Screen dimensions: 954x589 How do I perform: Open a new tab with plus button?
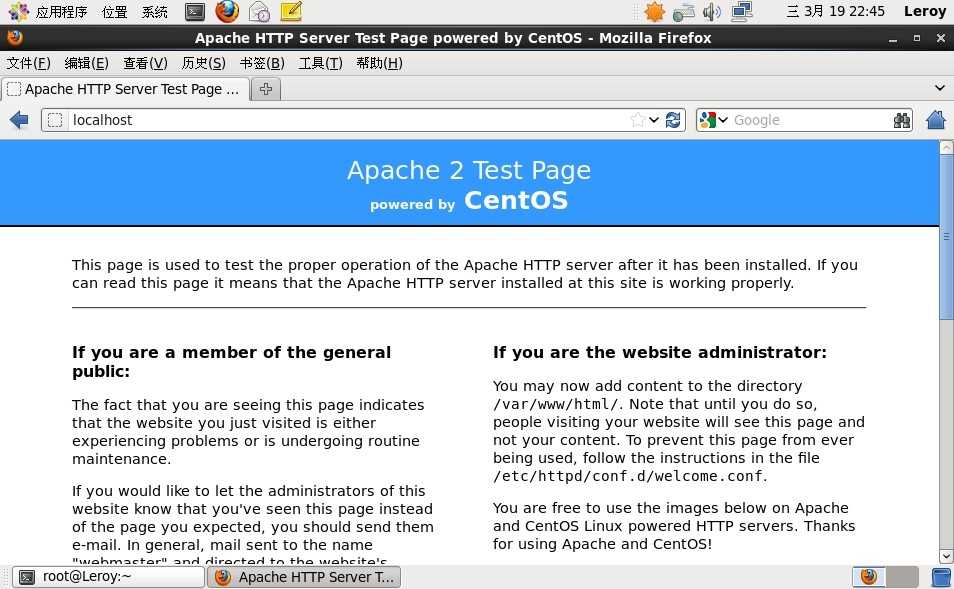tap(266, 89)
